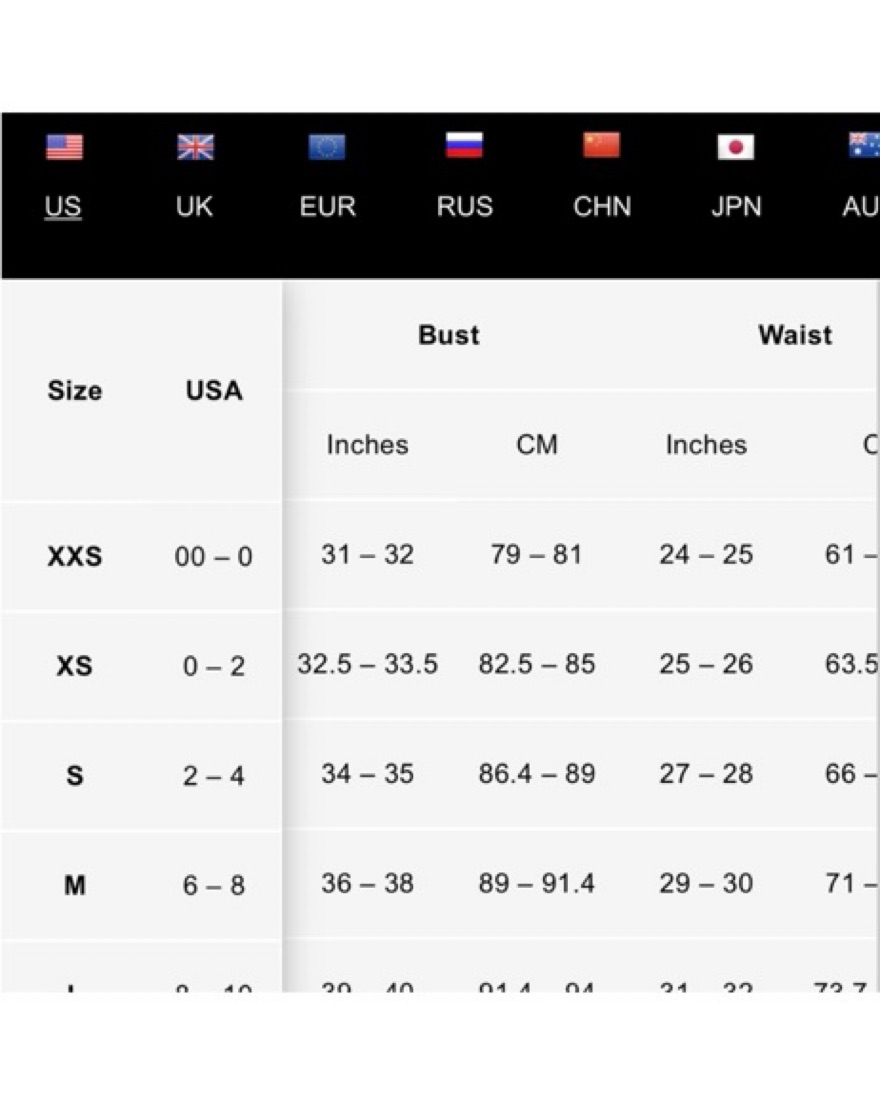Switch to the US size tab
Screen dimensions: 880x1099
click(x=63, y=207)
